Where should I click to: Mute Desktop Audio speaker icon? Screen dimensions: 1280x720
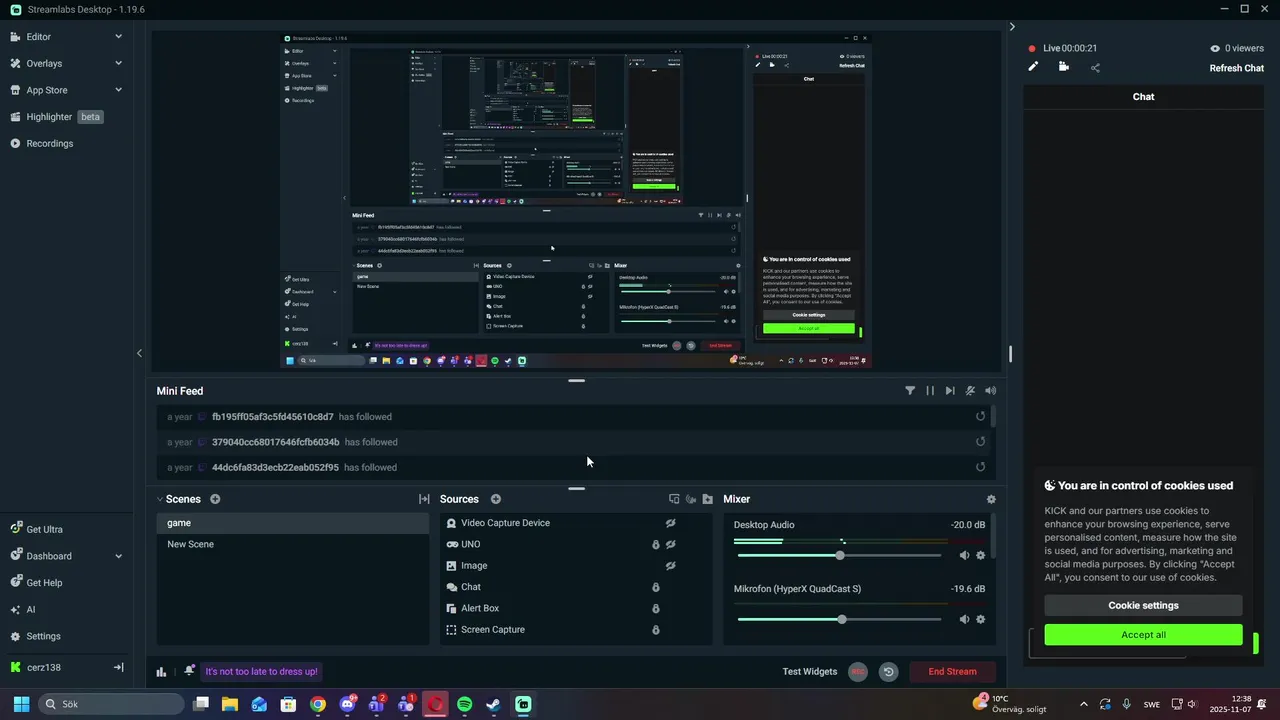click(x=965, y=555)
